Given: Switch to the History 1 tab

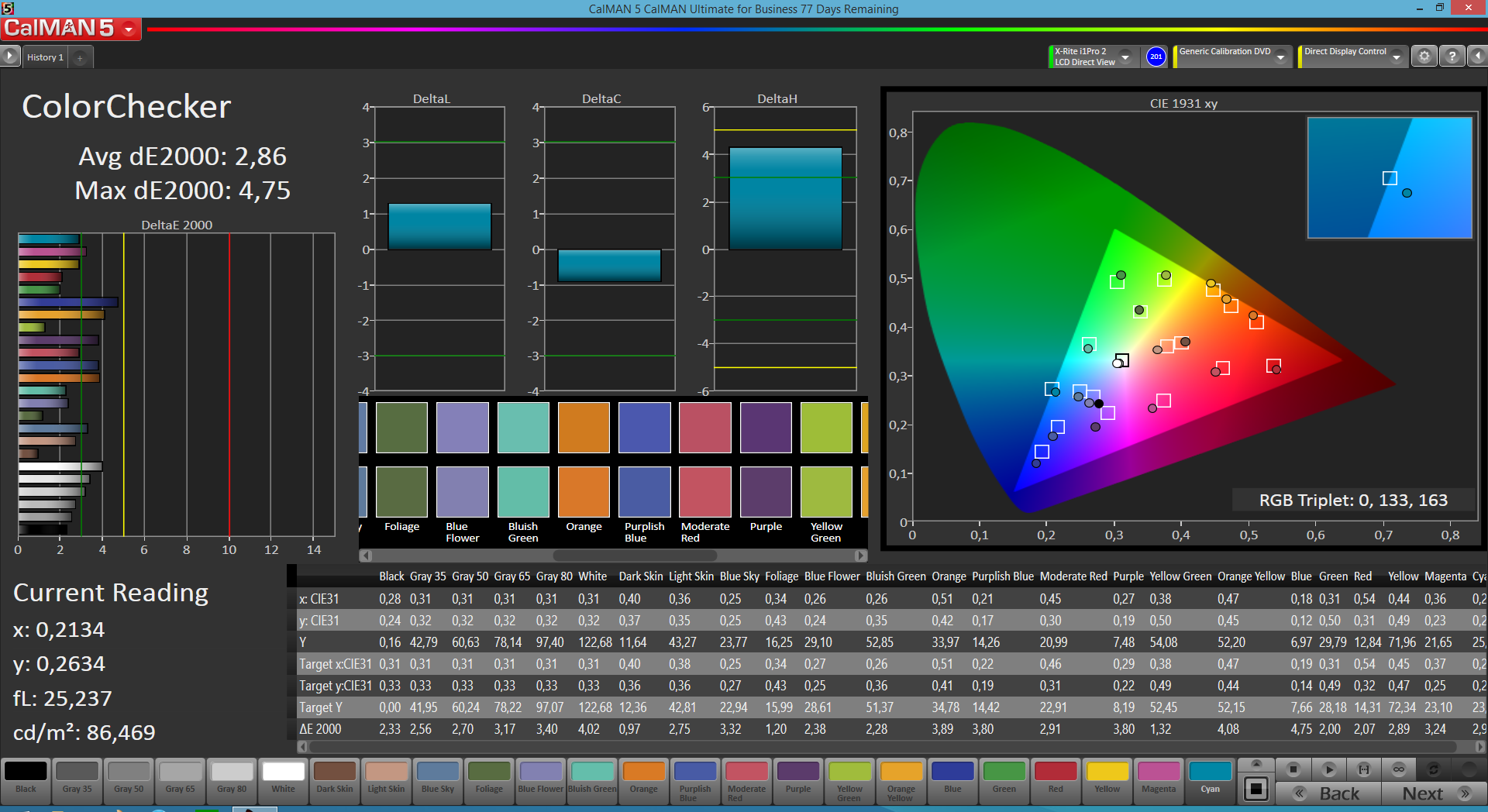Looking at the screenshot, I should click(x=45, y=57).
